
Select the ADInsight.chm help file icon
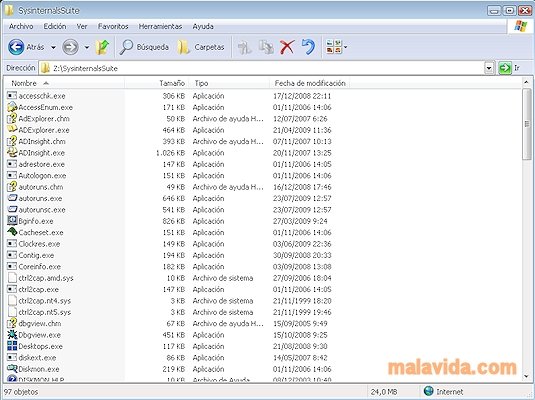pos(12,141)
